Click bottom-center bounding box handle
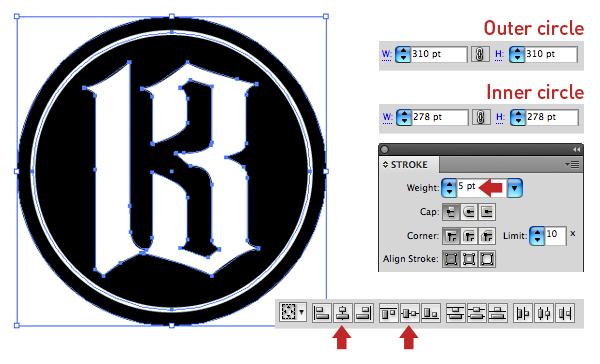 pos(172,325)
